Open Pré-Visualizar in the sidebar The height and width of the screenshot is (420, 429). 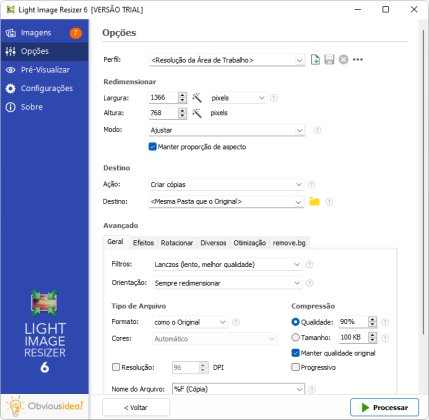pos(44,70)
